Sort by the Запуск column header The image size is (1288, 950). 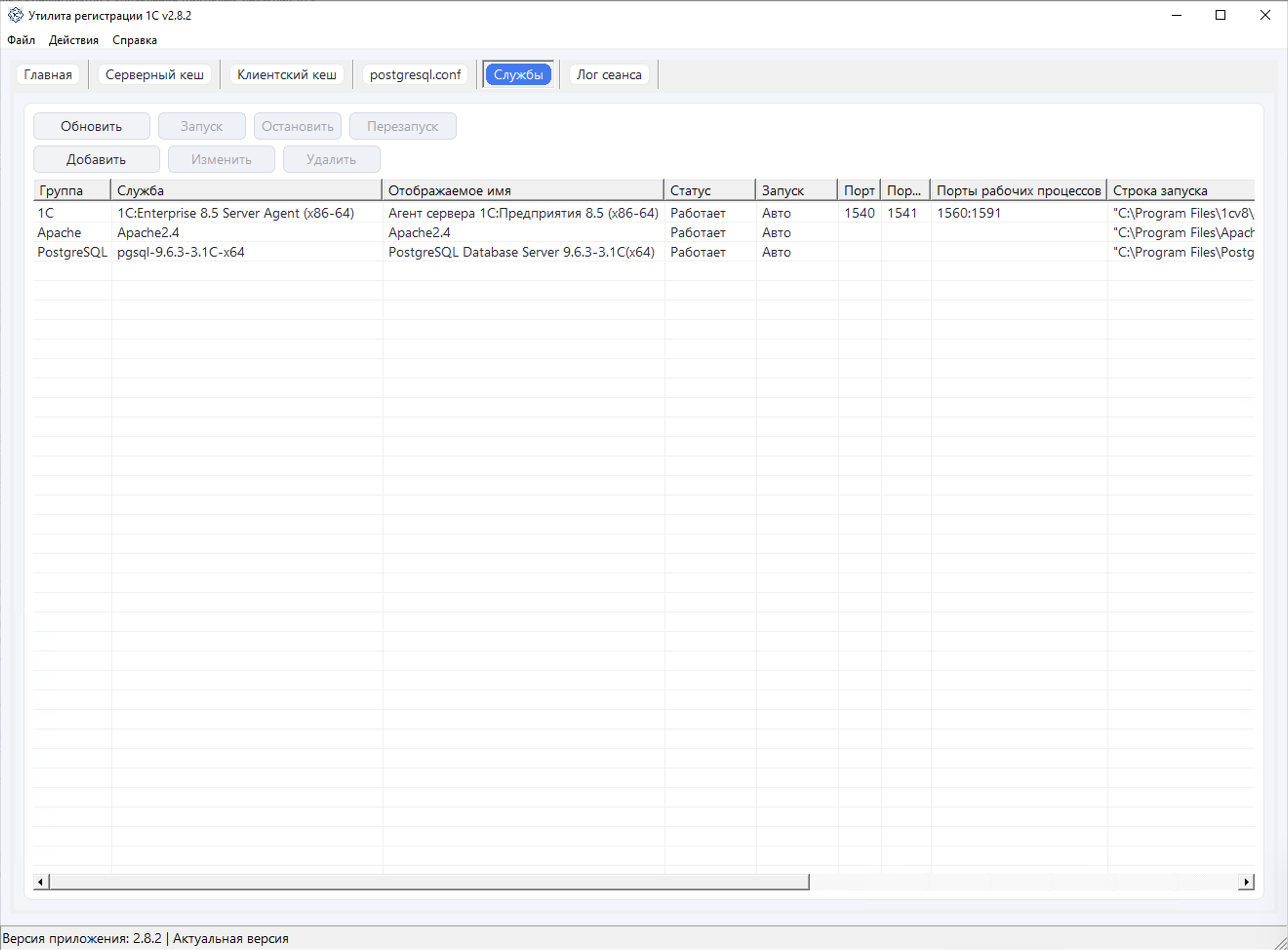pos(797,190)
